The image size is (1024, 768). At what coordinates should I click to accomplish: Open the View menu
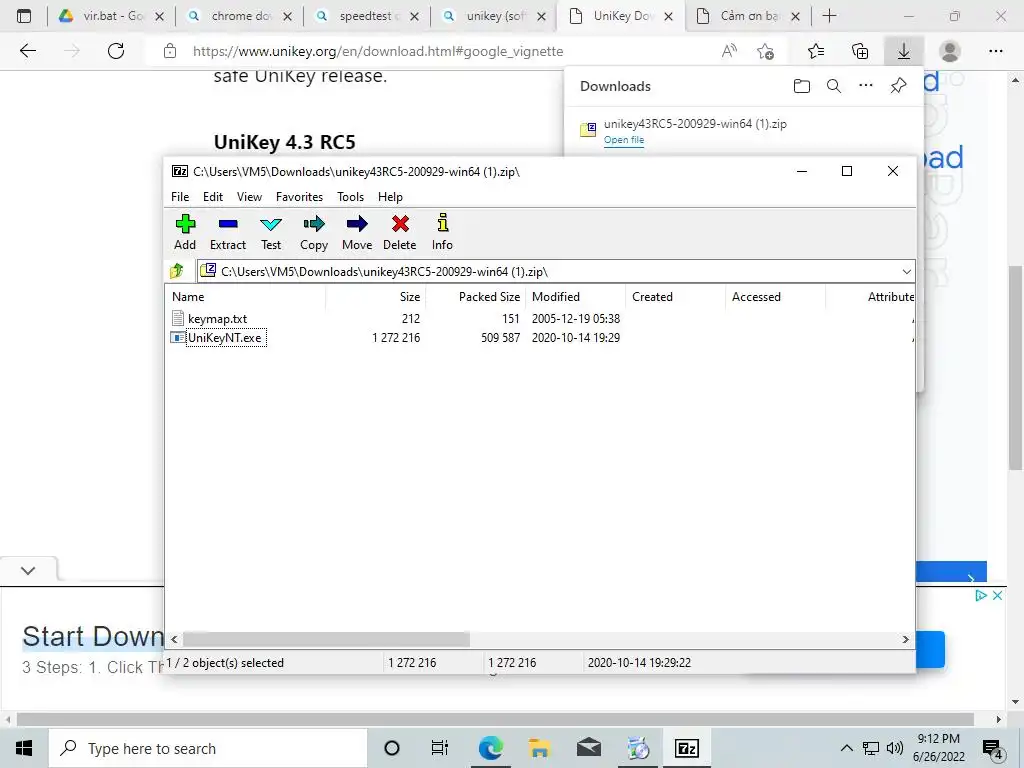[249, 197]
